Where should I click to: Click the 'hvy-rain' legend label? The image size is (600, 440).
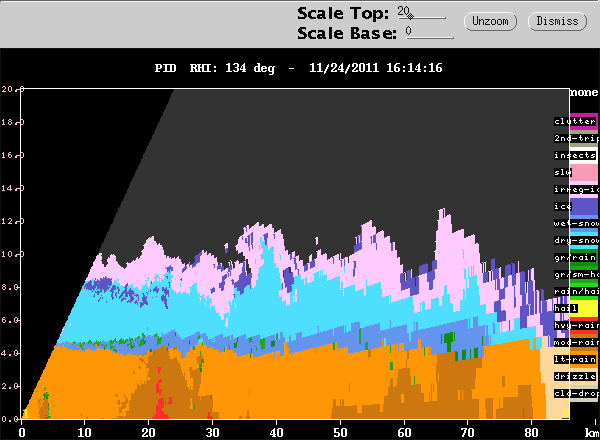(576, 325)
